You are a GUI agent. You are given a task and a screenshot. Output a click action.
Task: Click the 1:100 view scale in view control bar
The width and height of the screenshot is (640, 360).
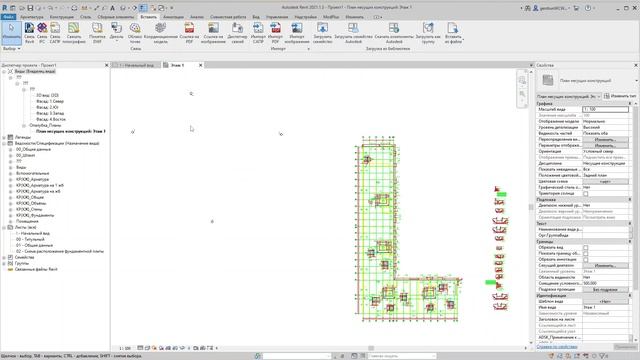pos(124,348)
